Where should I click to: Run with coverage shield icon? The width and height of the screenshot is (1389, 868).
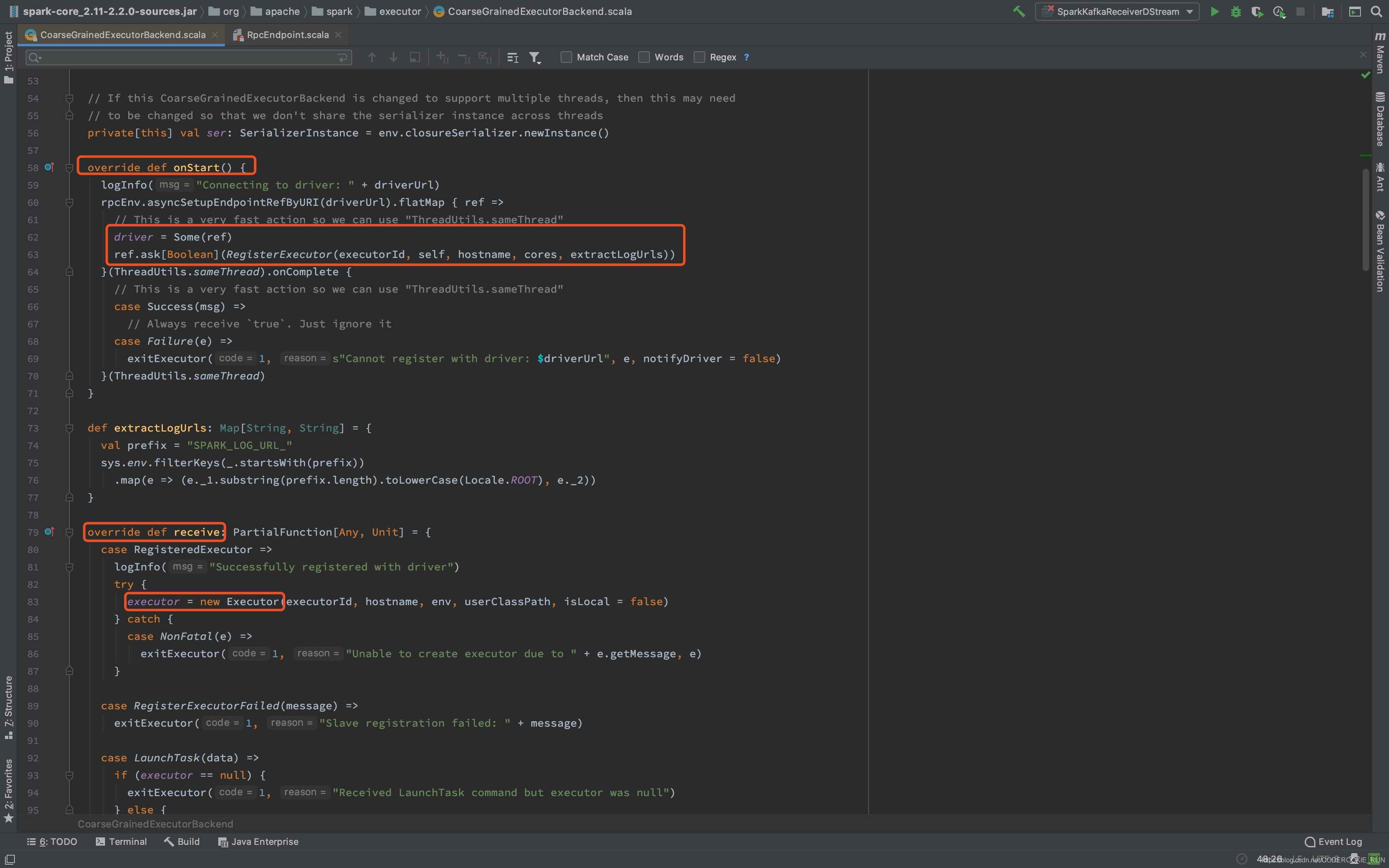tap(1257, 12)
